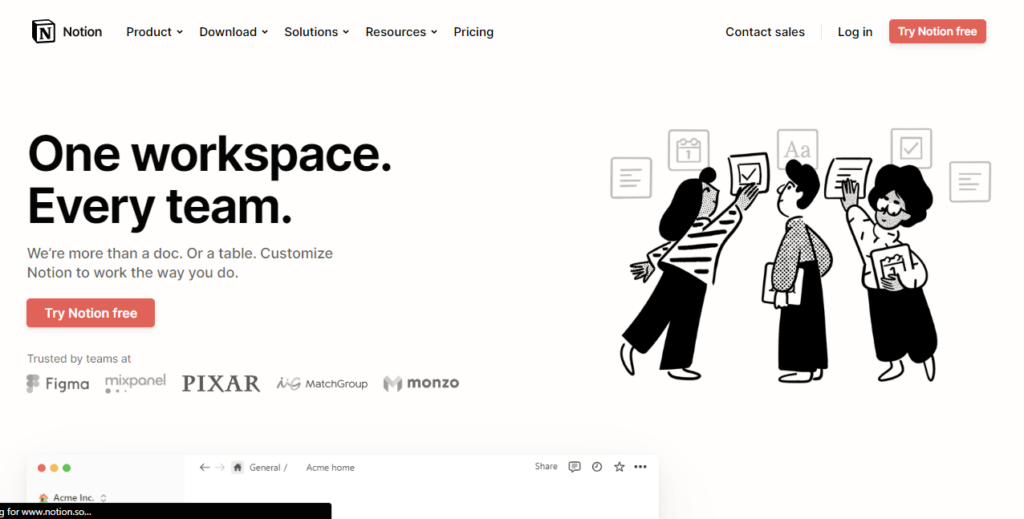Viewport: 1024px width, 519px height.
Task: Open the three-dots more options menu
Action: pyautogui.click(x=640, y=467)
